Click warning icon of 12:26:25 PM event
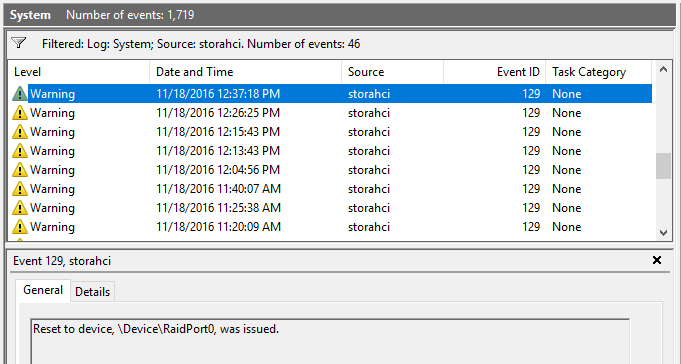Screen dimensions: 681x364 (20, 113)
